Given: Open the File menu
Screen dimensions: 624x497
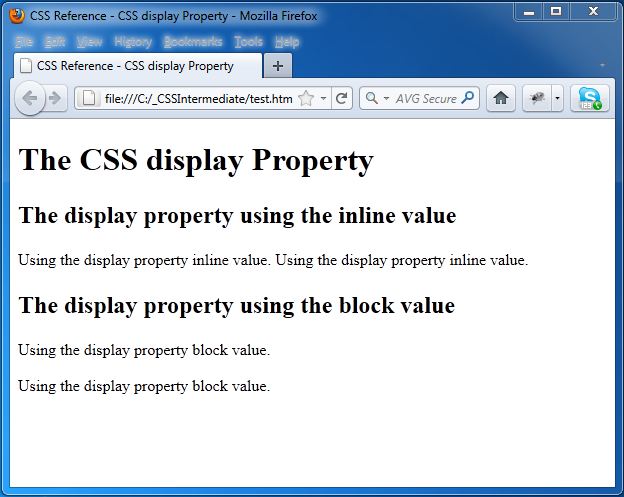Looking at the screenshot, I should 24,41.
